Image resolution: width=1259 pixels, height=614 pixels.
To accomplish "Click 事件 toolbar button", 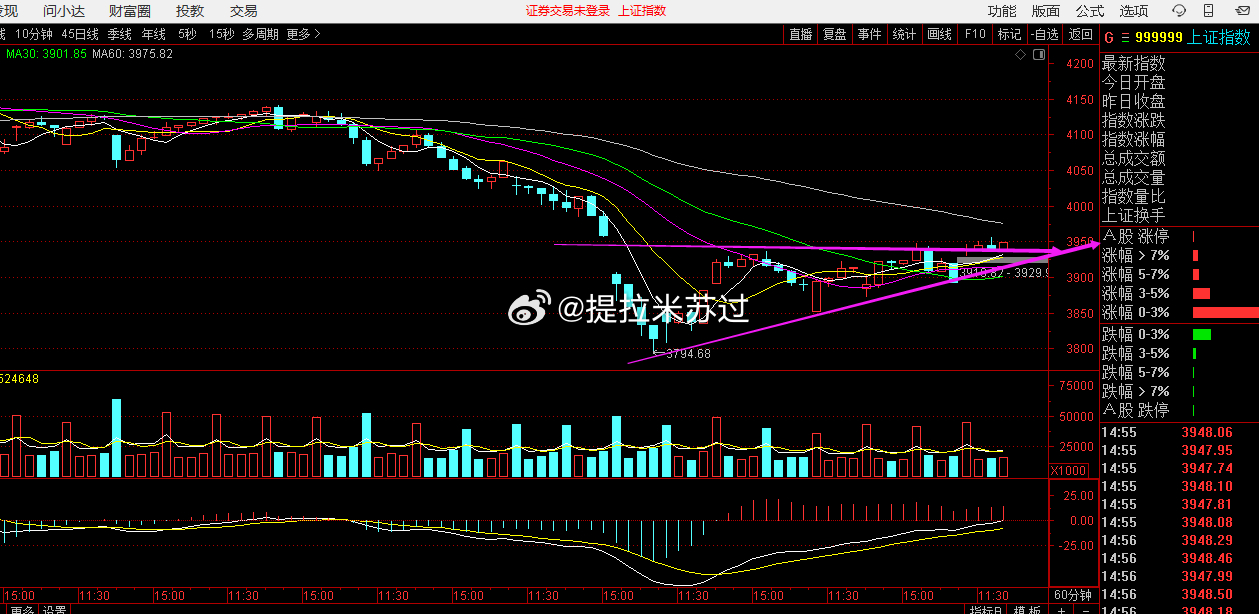I will (869, 34).
